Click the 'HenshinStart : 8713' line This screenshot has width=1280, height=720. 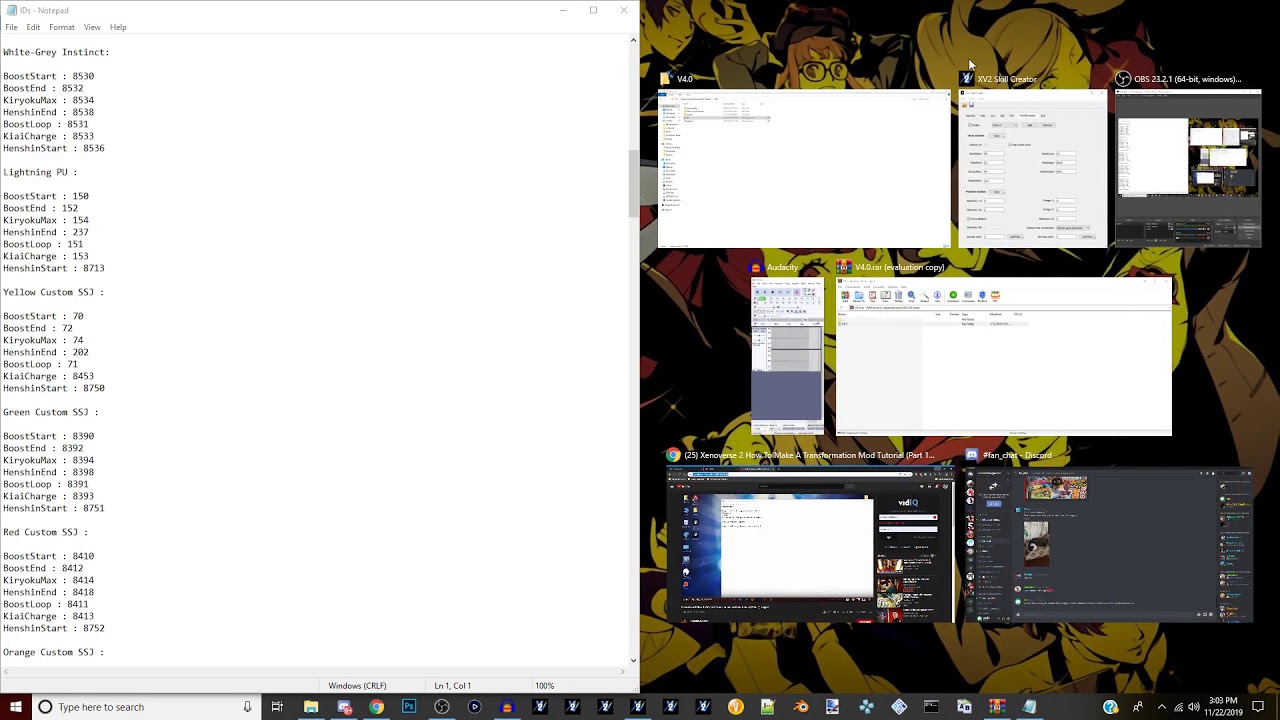53,268
